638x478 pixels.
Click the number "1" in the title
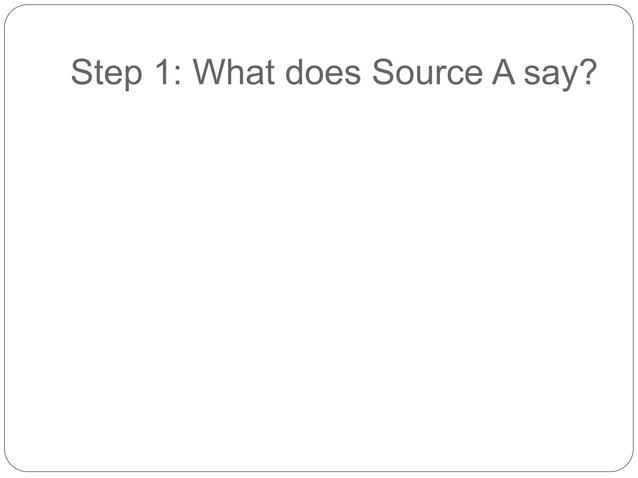point(162,73)
